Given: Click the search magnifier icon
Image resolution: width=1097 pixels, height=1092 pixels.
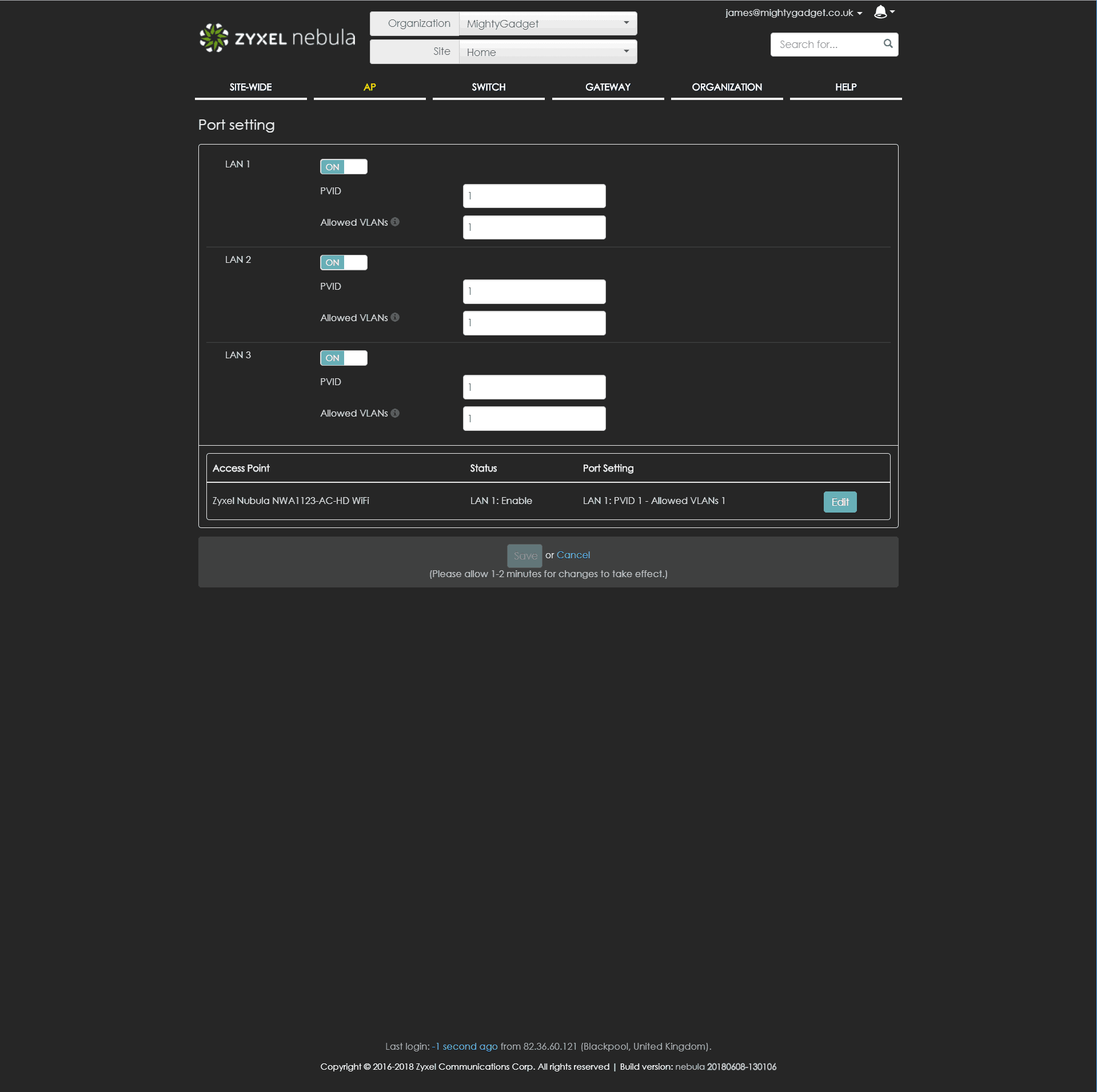Looking at the screenshot, I should [888, 44].
